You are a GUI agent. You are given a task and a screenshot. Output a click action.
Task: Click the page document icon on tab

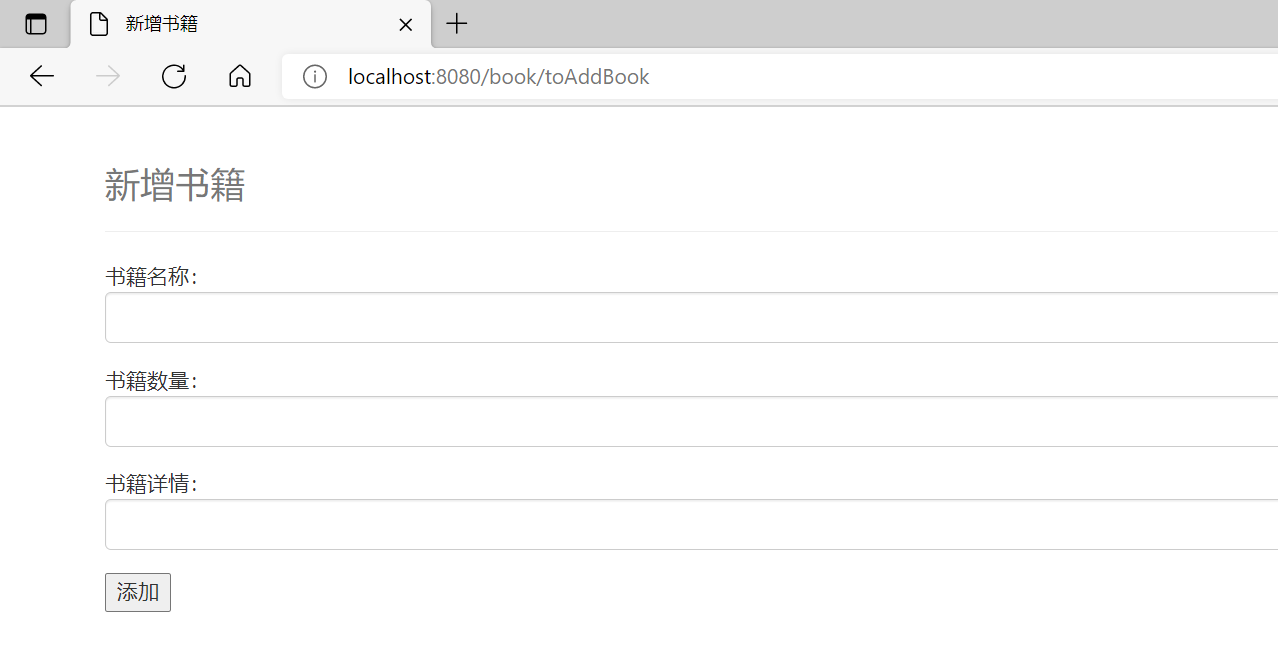tap(99, 24)
